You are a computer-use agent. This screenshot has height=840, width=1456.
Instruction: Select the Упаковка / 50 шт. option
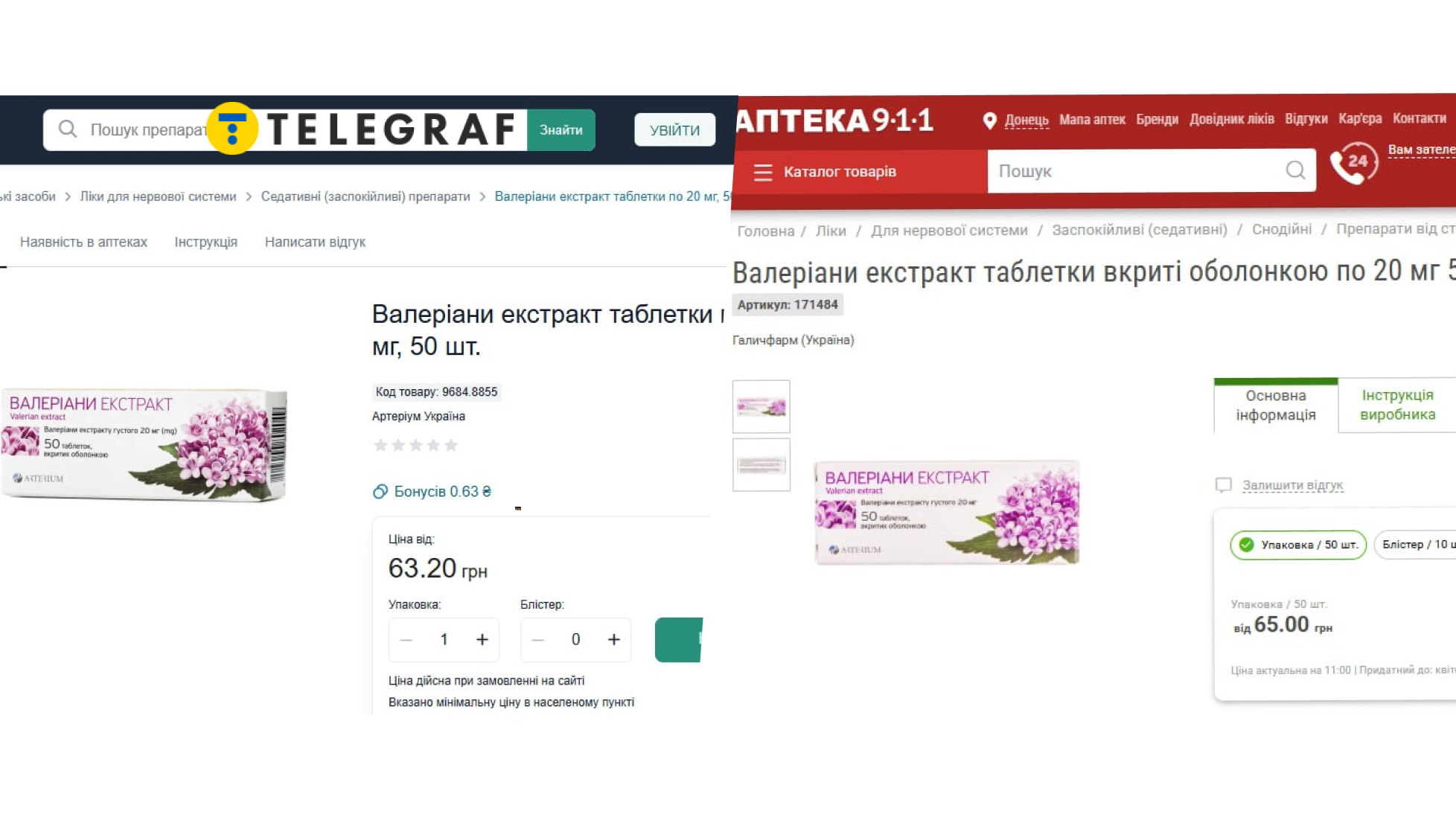click(1298, 545)
